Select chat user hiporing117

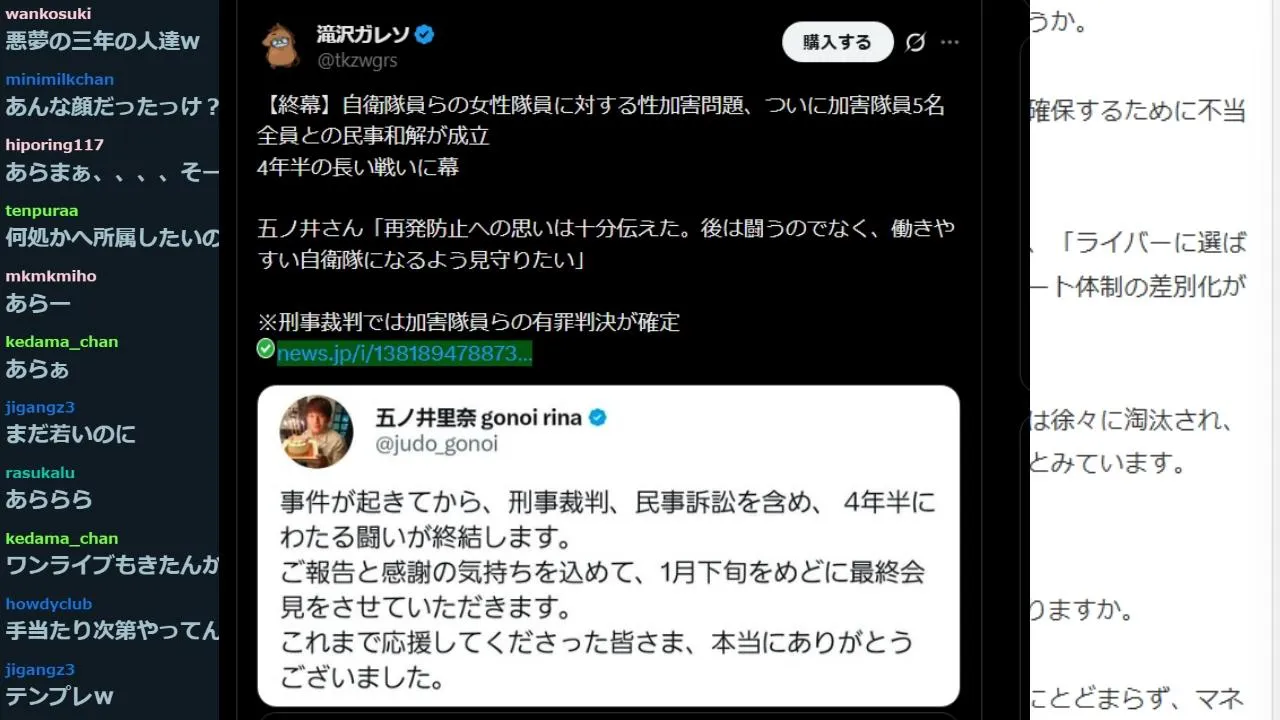pos(54,145)
